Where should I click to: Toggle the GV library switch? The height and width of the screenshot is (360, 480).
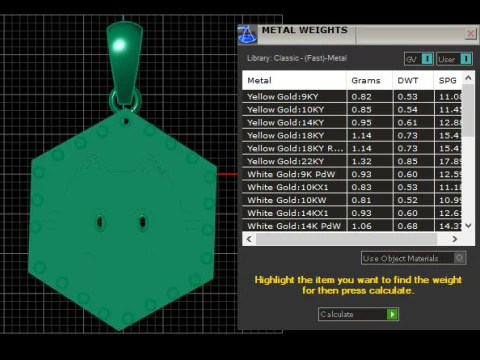coord(419,59)
